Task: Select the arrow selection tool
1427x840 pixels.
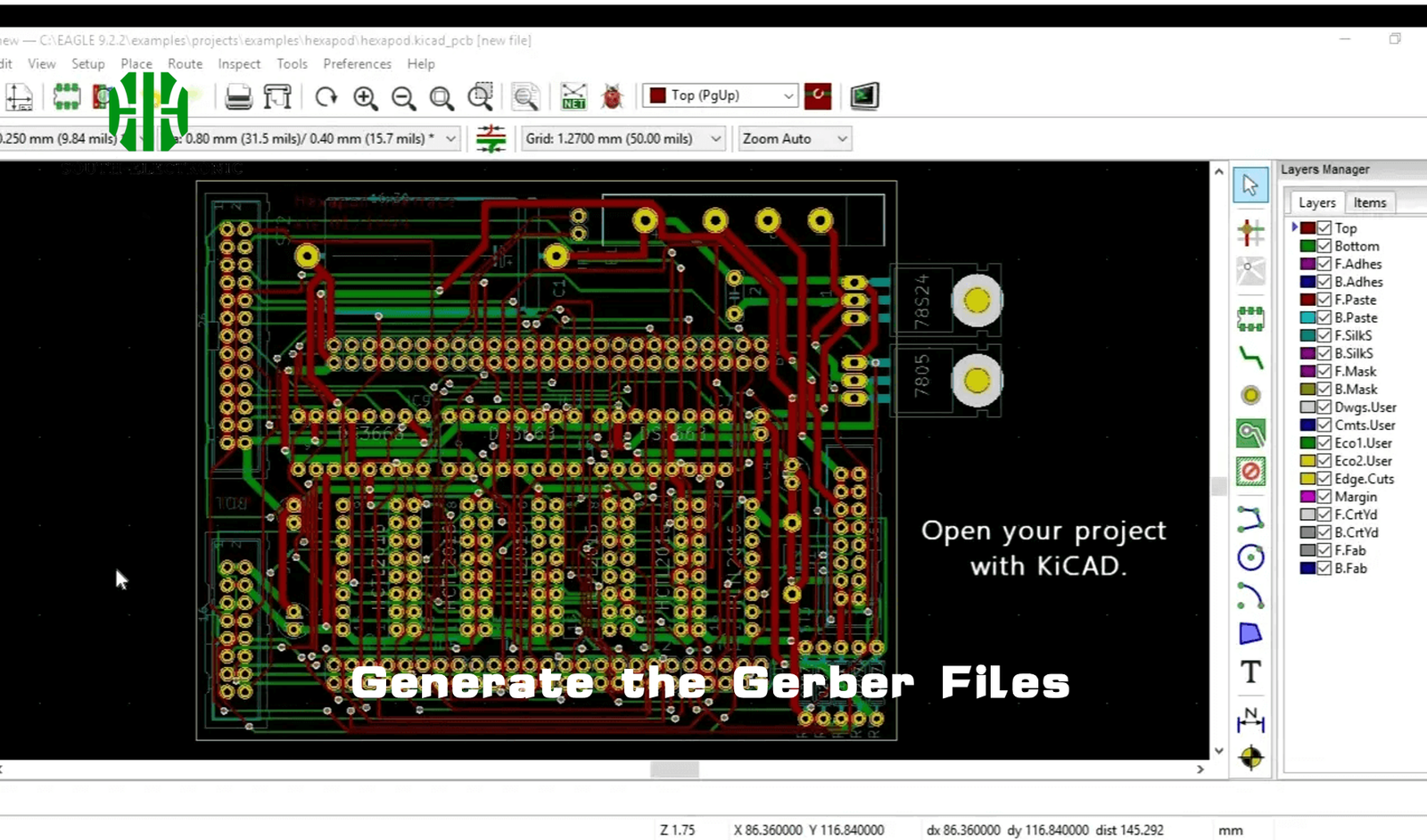Action: pos(1251,185)
